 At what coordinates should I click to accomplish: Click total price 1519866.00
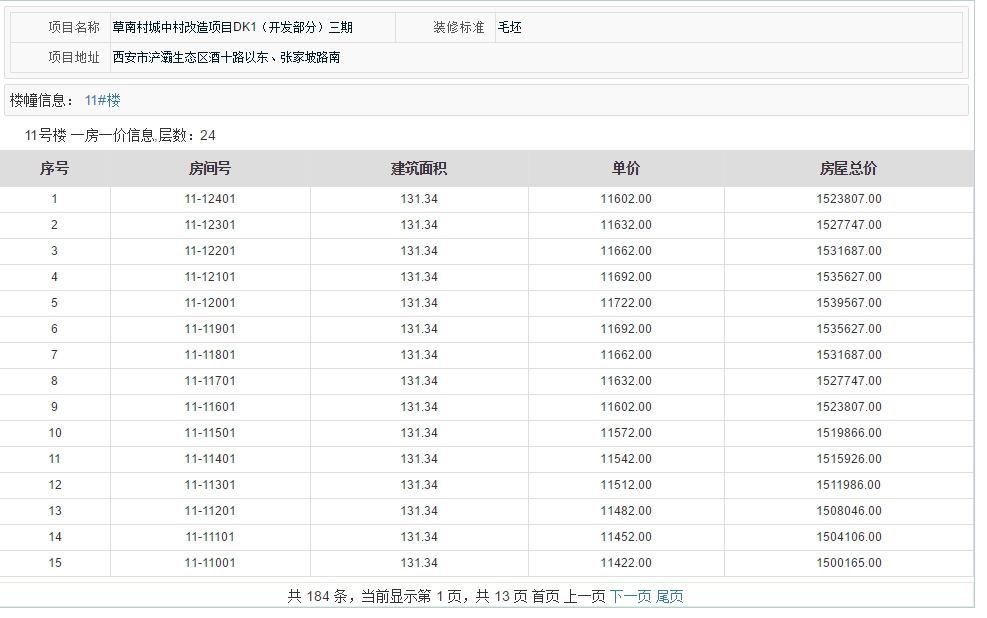point(848,433)
